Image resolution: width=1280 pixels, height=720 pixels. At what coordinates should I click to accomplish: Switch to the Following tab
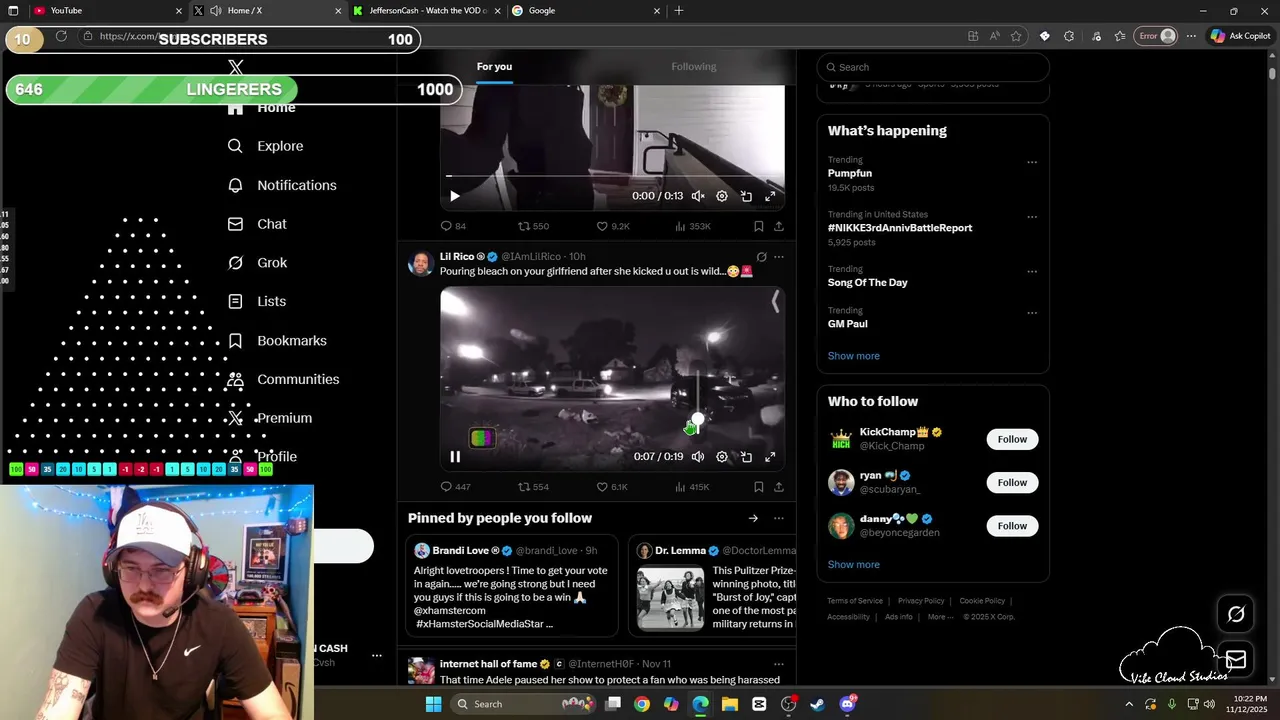point(694,67)
